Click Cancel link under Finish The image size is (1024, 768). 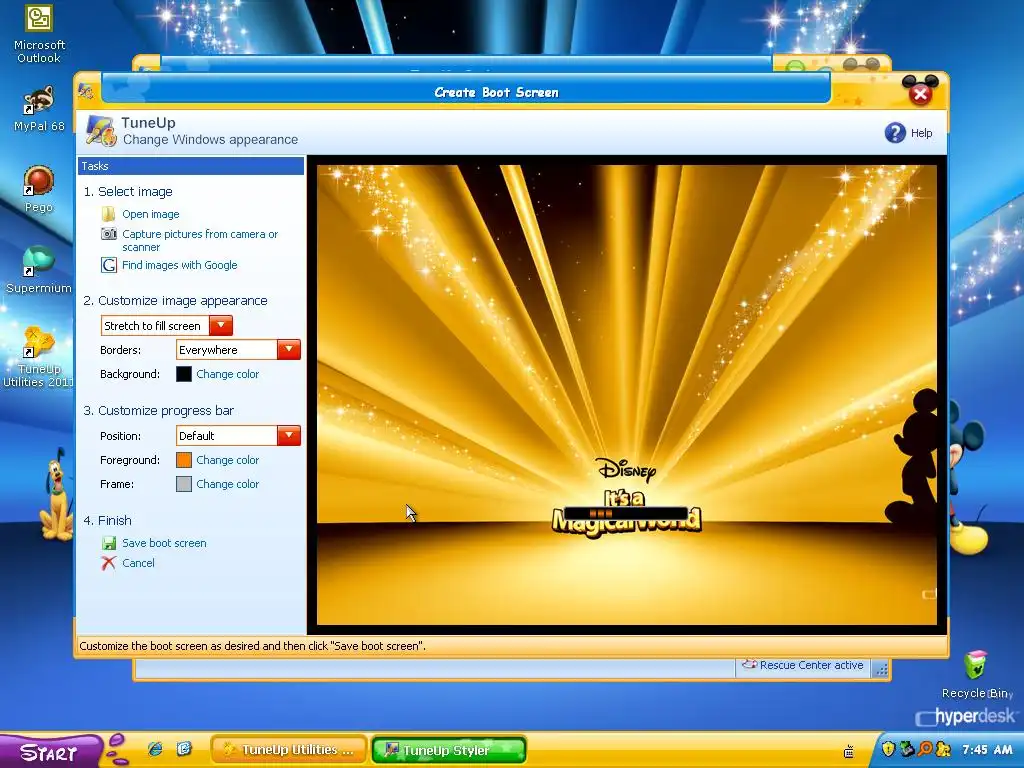(138, 563)
